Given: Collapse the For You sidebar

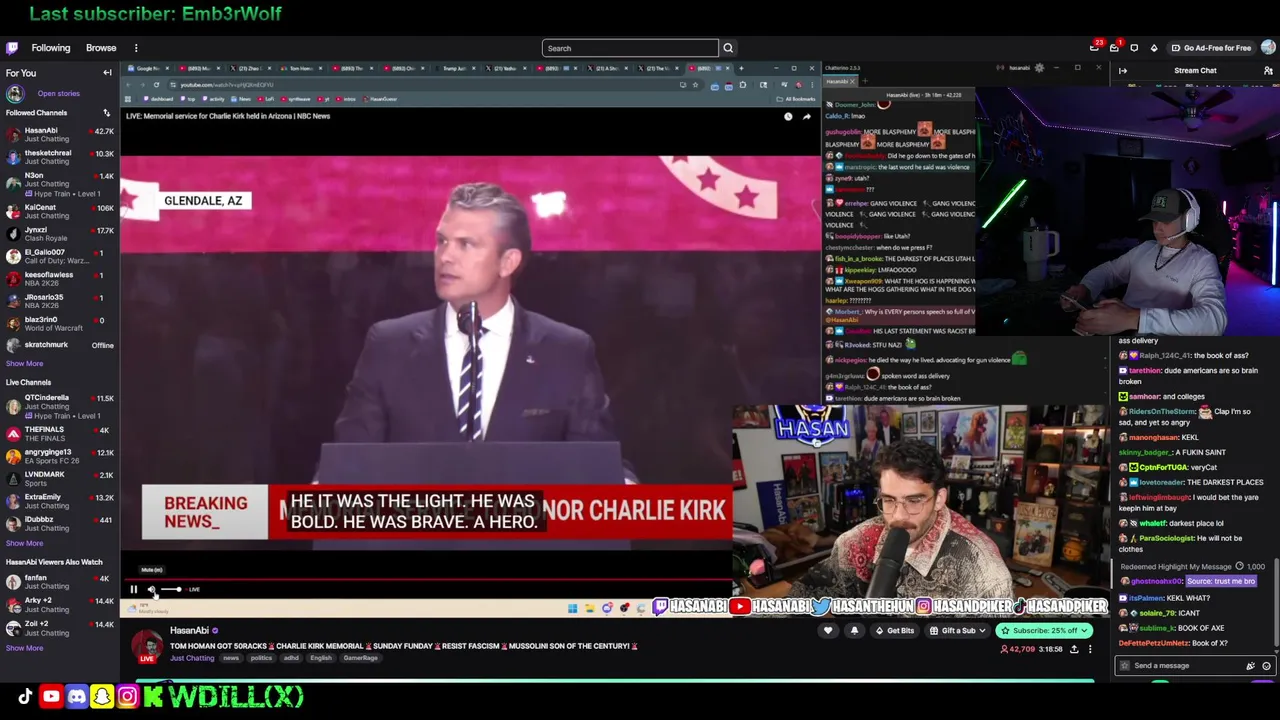Looking at the screenshot, I should click(107, 73).
